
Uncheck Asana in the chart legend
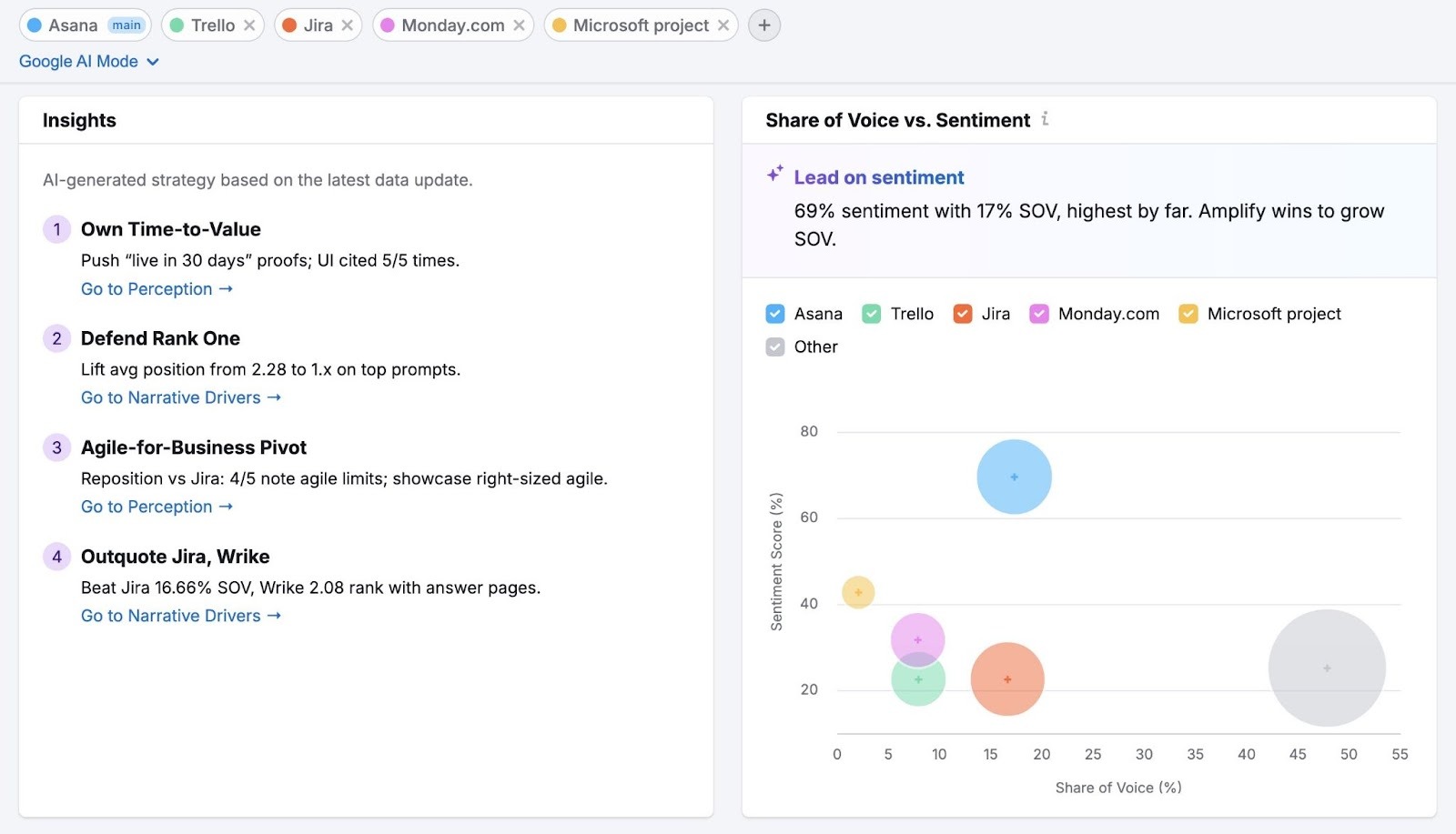click(x=774, y=313)
